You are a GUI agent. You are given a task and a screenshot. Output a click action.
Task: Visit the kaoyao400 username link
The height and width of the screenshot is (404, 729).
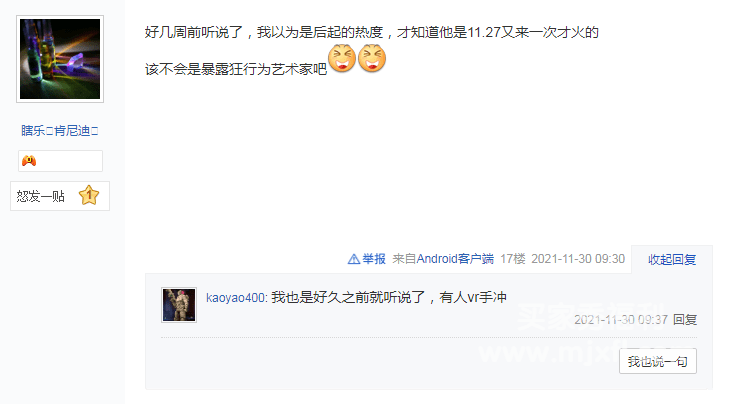click(x=235, y=298)
